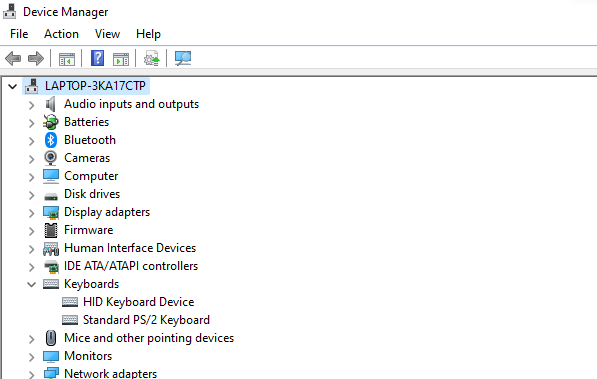Expand the Bluetooth category

coord(32,141)
